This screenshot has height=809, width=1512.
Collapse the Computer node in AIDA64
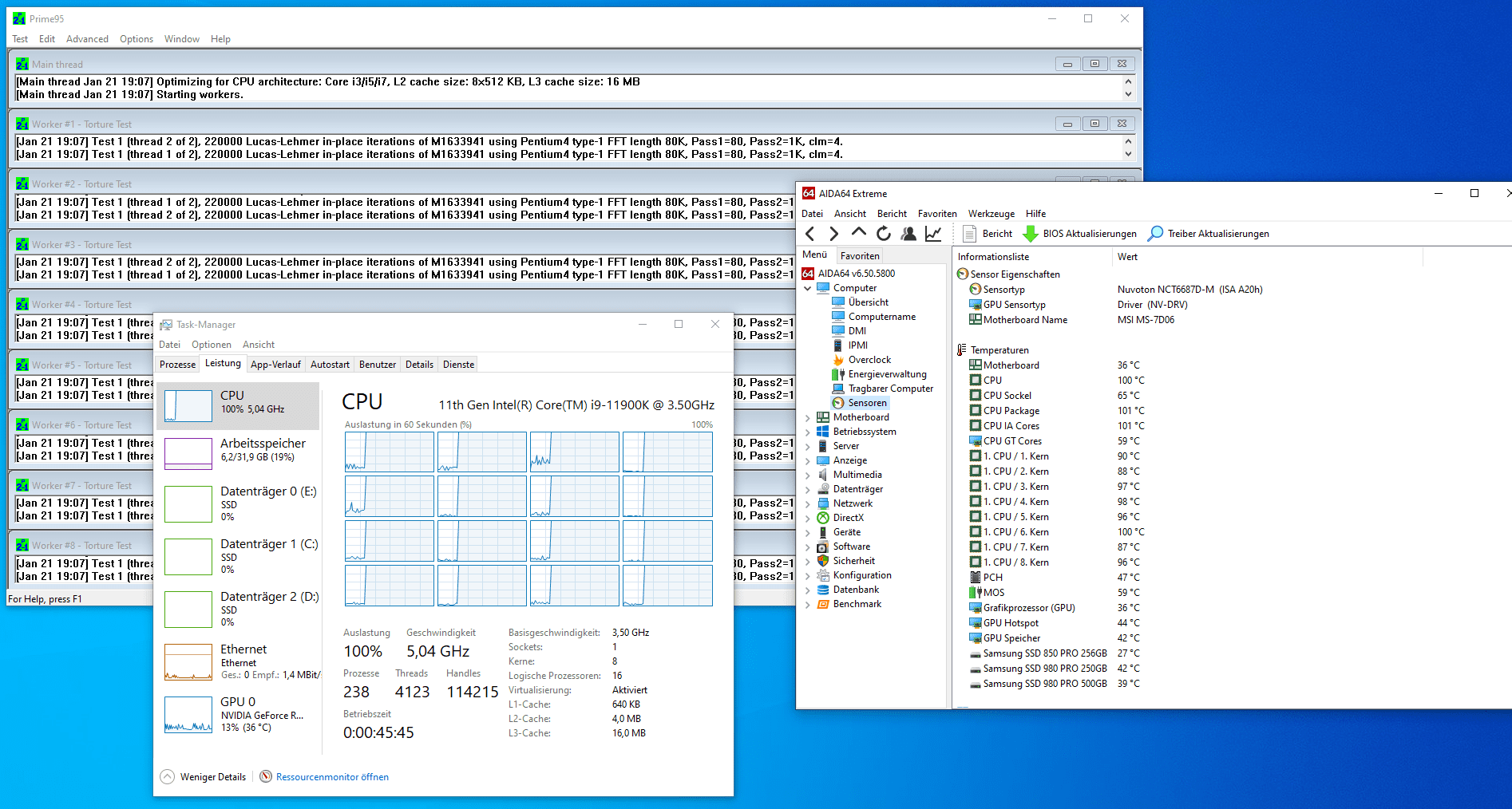coord(807,288)
